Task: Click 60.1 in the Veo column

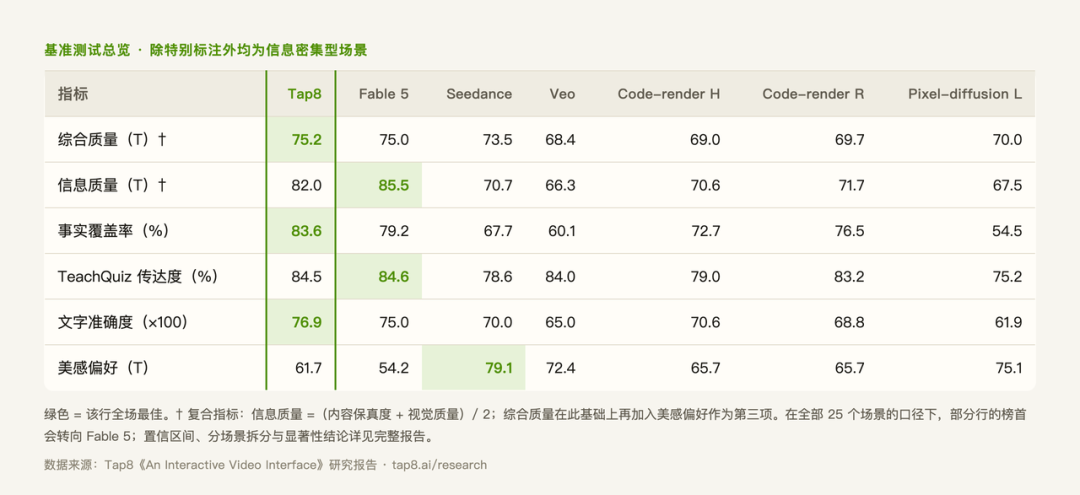Action: pyautogui.click(x=562, y=231)
